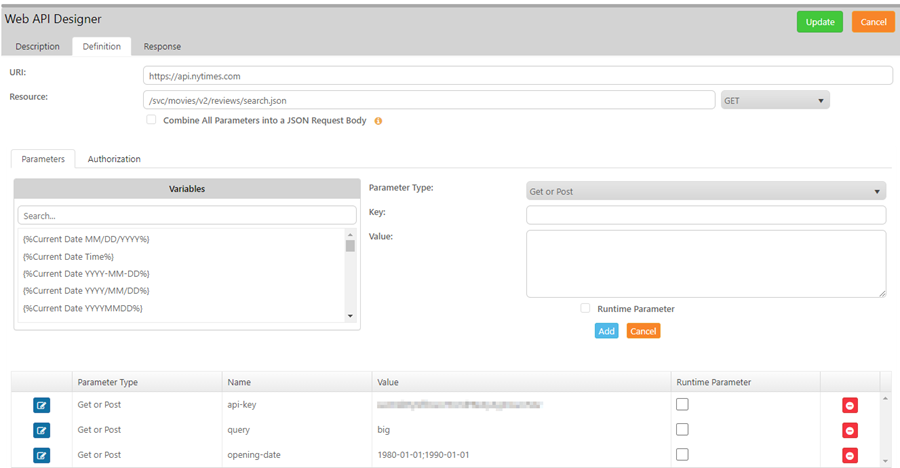The height and width of the screenshot is (468, 900).
Task: Open the Parameter Type dropdown
Action: (705, 191)
